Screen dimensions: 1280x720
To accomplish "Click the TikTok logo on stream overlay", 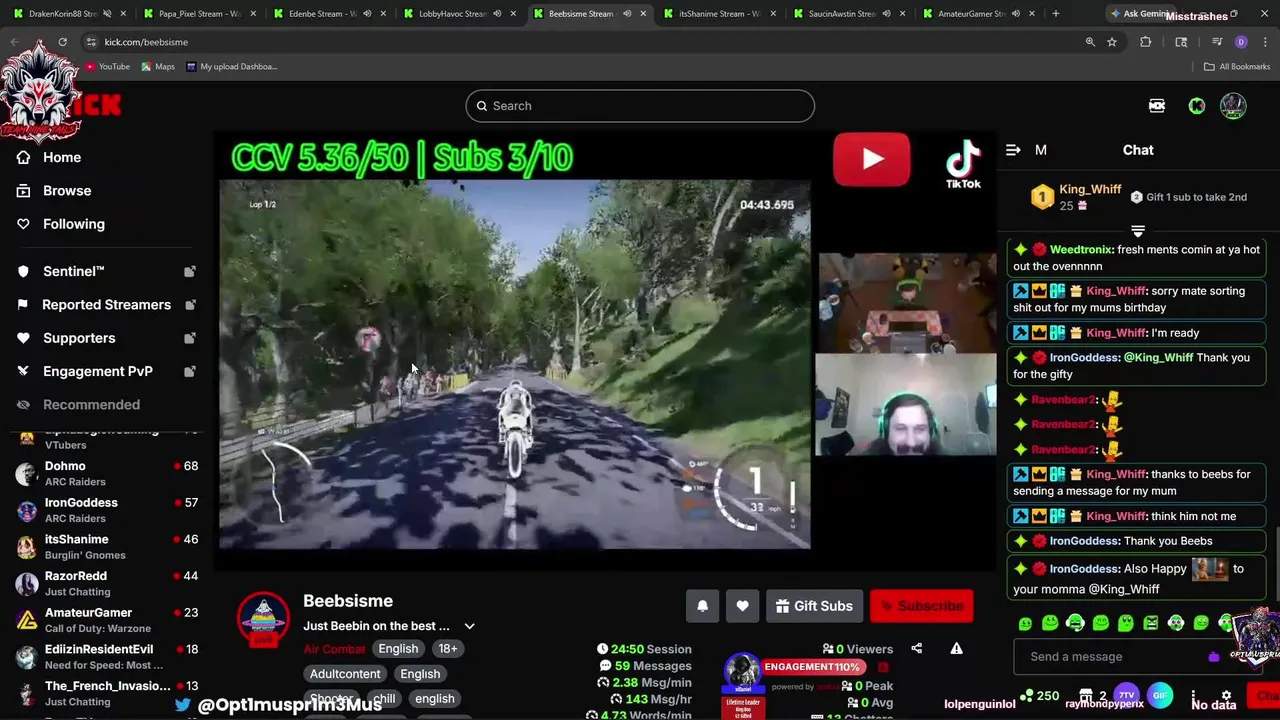I will point(963,163).
